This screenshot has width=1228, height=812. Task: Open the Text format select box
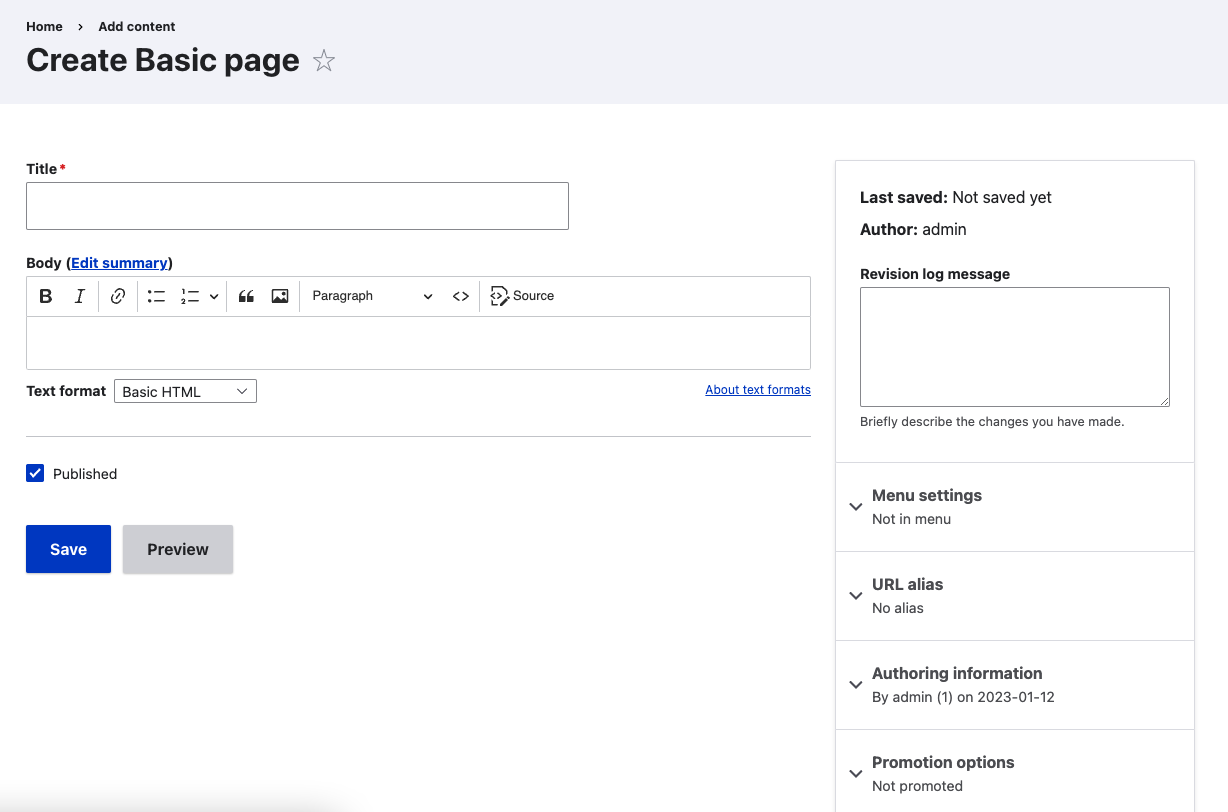[185, 391]
